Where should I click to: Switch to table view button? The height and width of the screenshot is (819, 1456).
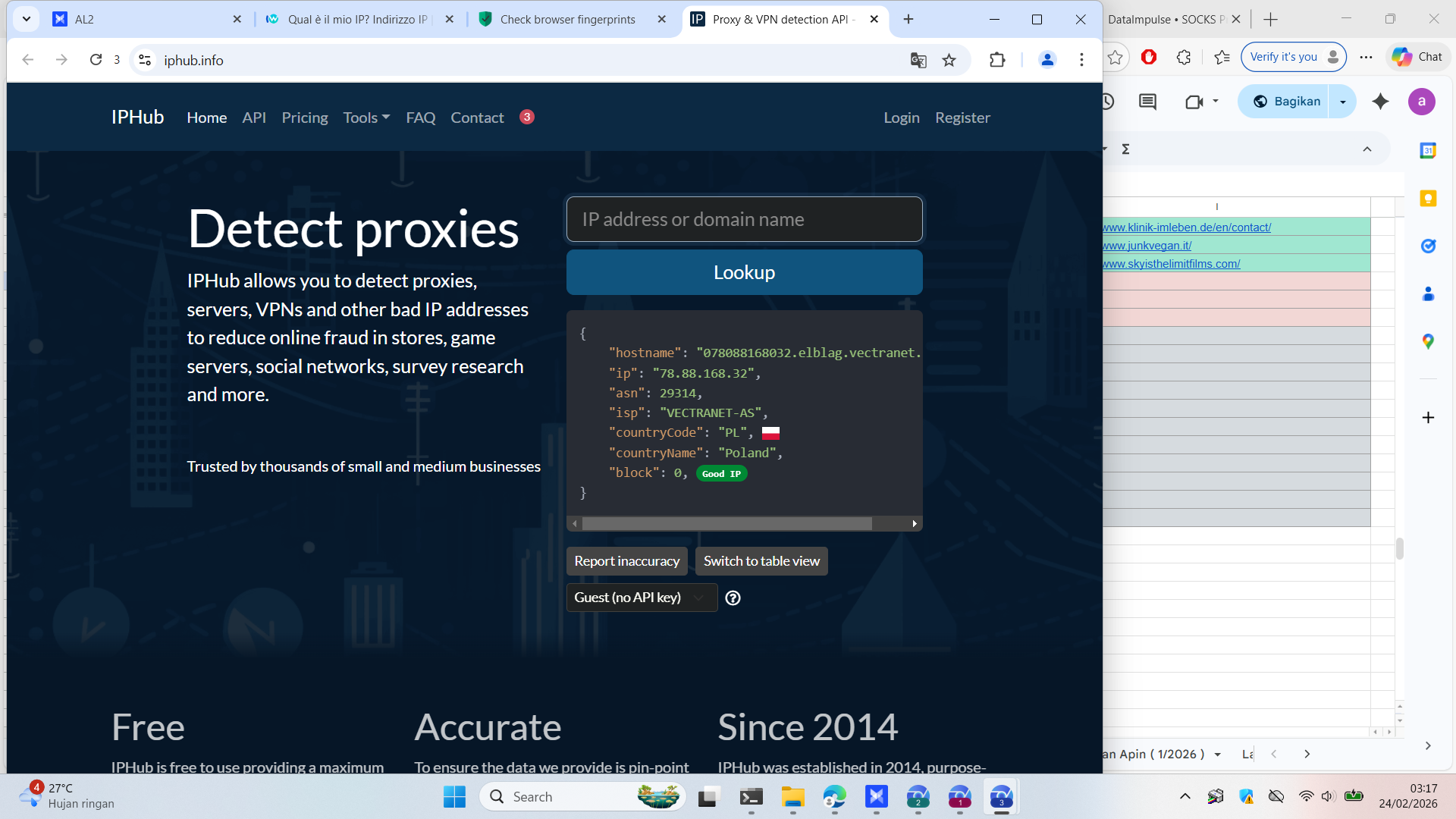[761, 561]
